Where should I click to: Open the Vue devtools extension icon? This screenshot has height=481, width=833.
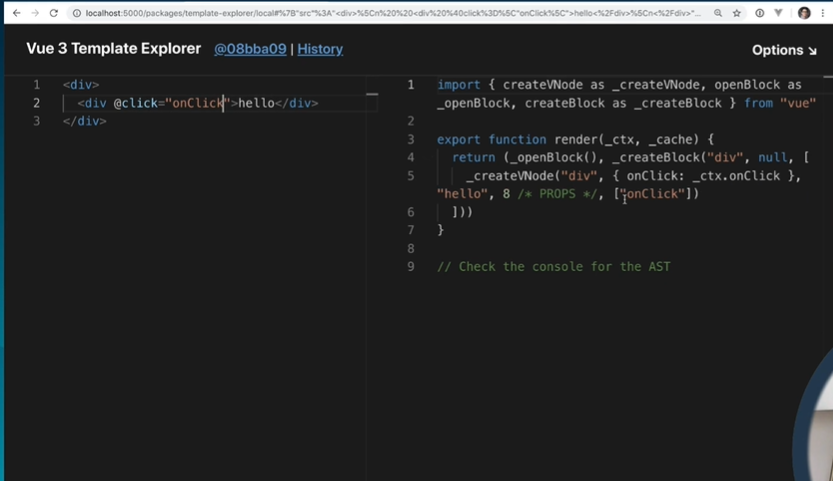[778, 13]
